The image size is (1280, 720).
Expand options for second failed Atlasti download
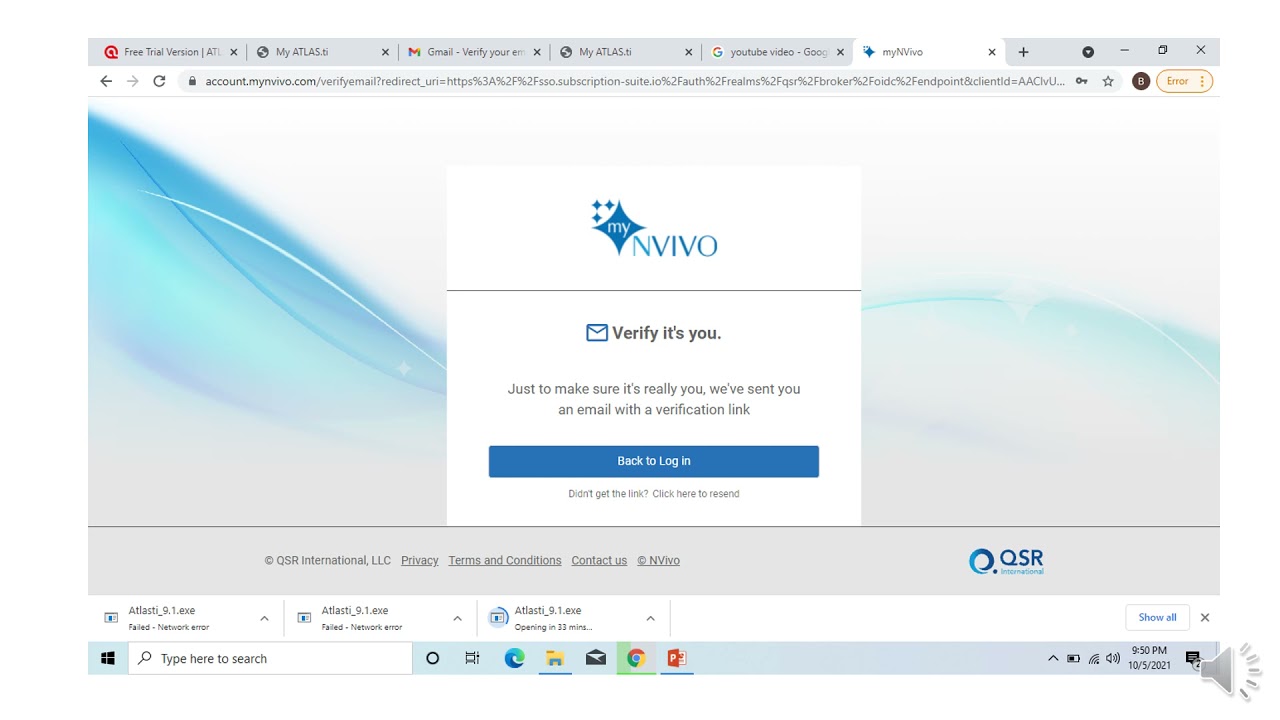[457, 618]
